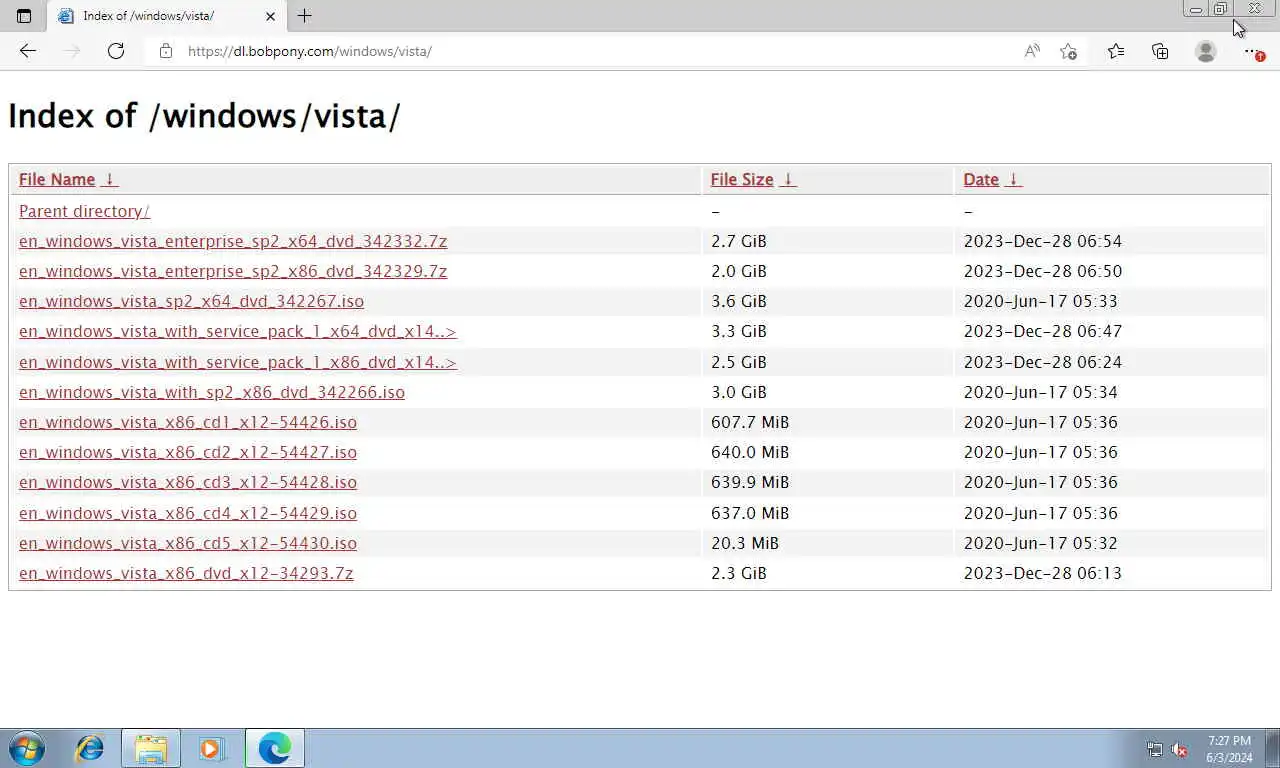This screenshot has width=1280, height=768.
Task: Download x86_cd4_x12-54429.iso file
Action: click(188, 513)
